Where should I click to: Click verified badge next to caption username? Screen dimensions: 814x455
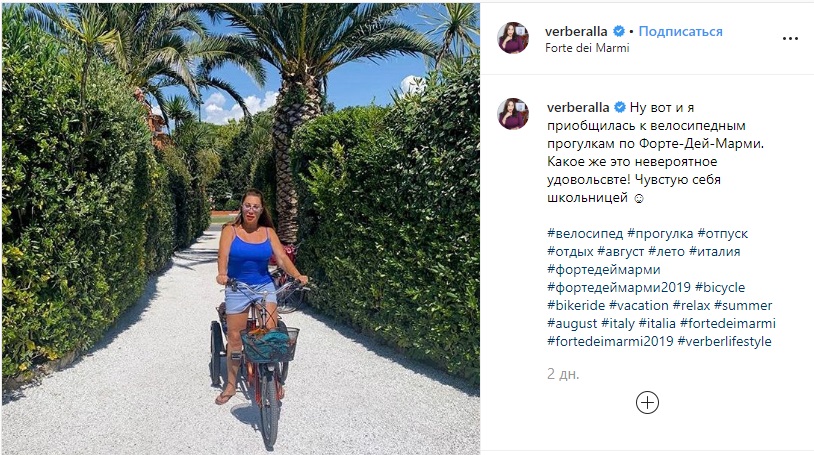(620, 108)
